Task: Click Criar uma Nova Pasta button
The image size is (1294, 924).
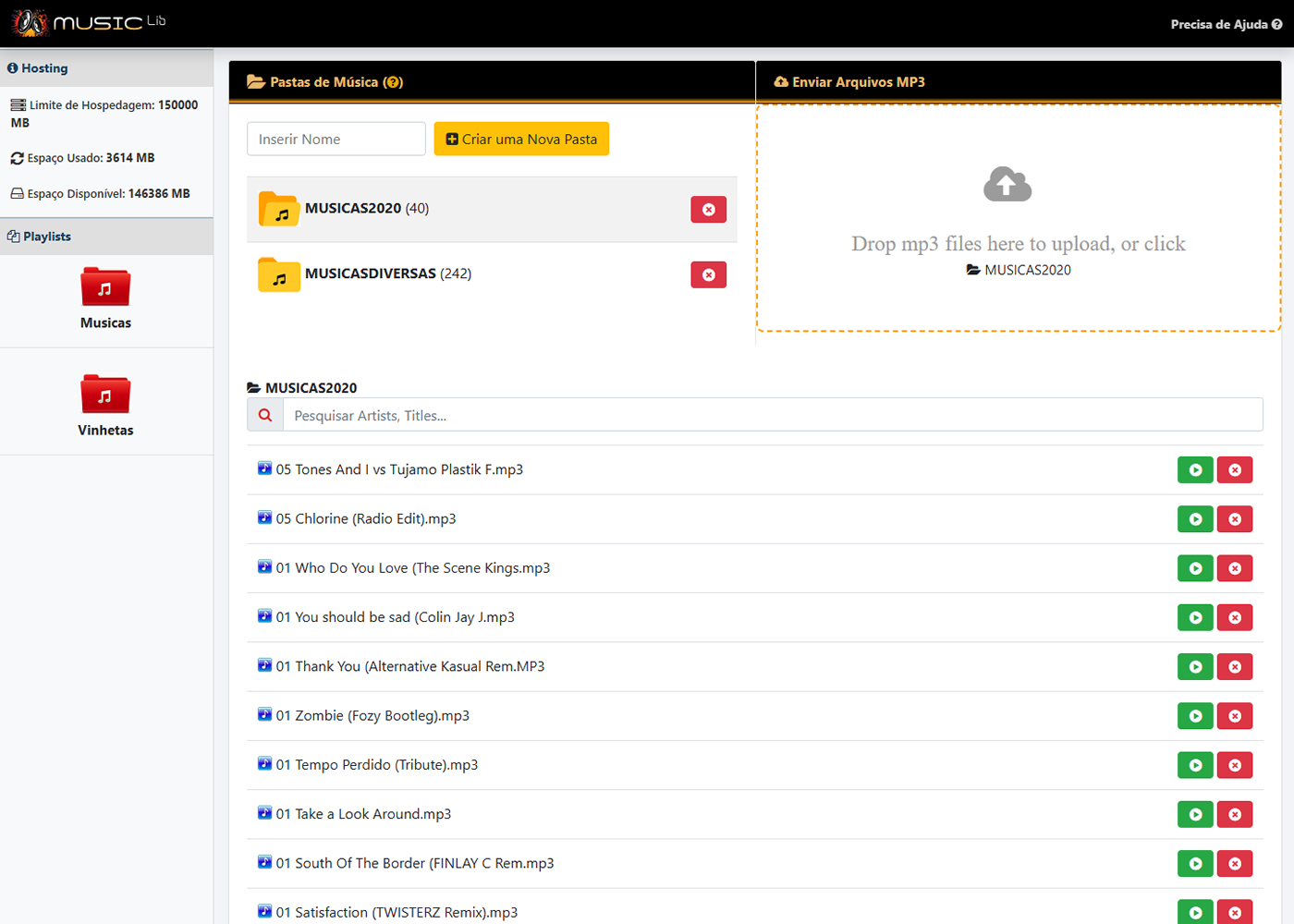Action: coord(521,140)
